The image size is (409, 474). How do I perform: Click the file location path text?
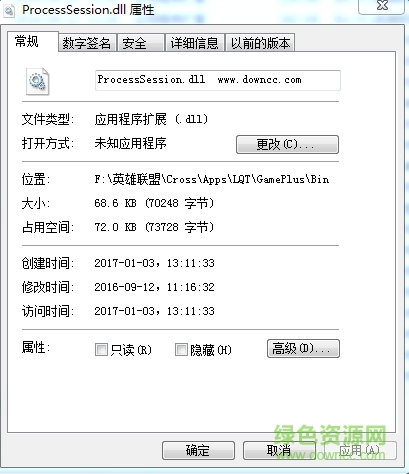pos(212,179)
